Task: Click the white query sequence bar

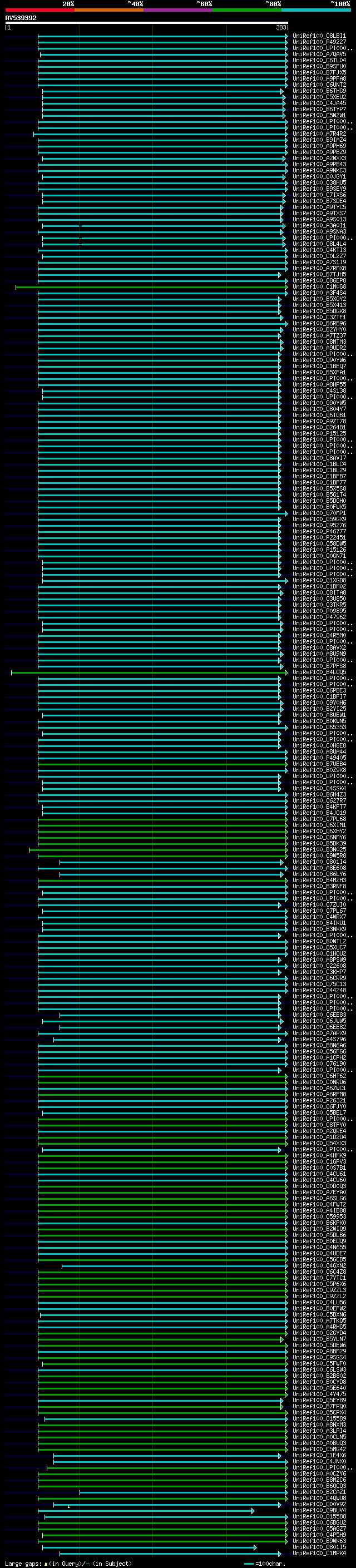Action: (x=147, y=23)
